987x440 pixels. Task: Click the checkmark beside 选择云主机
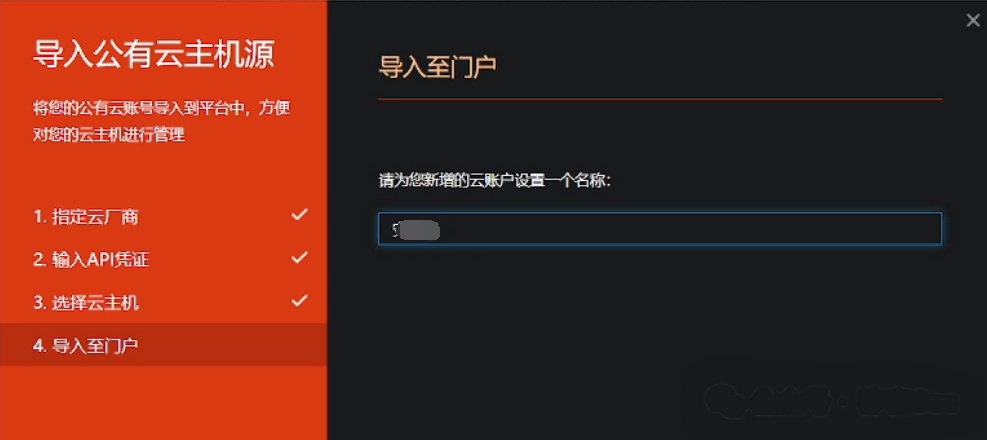pos(300,300)
